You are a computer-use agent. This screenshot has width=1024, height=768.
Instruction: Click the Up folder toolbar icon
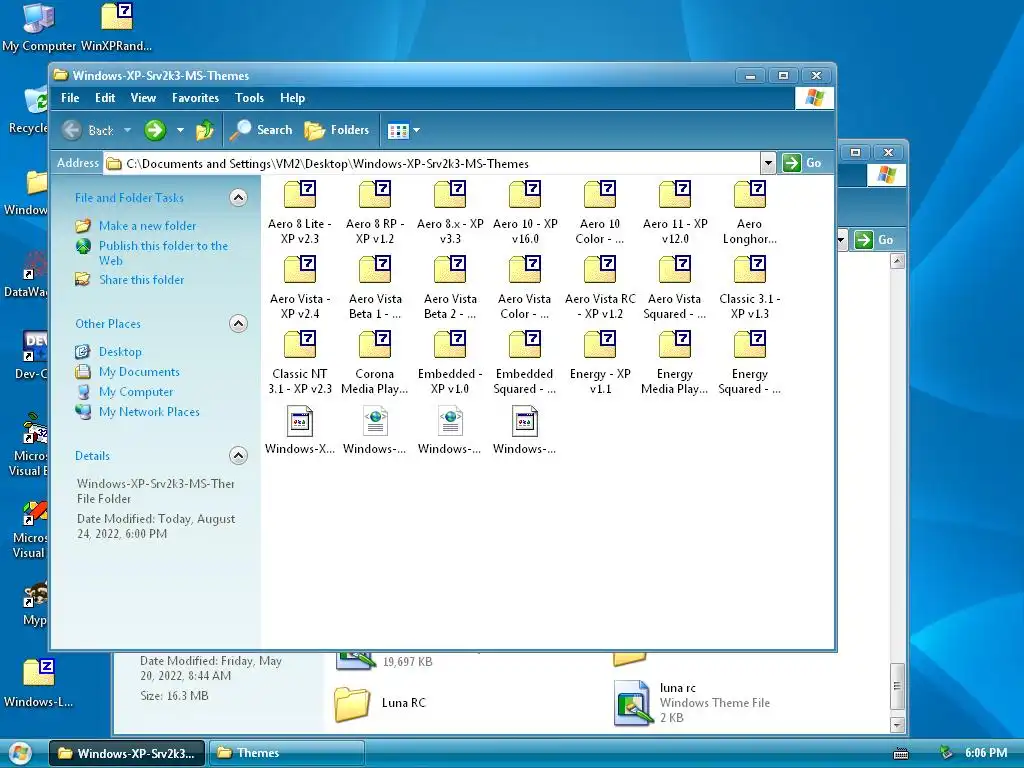[x=205, y=130]
